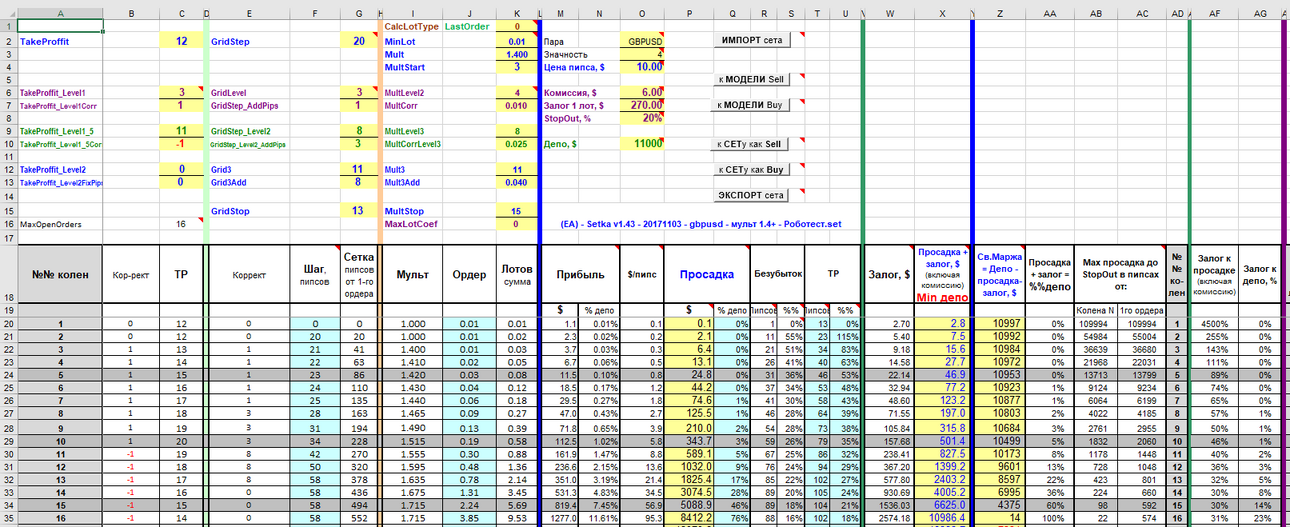This screenshot has width=1290, height=527.
Task: Click the MultStop value 15
Action: [x=516, y=212]
